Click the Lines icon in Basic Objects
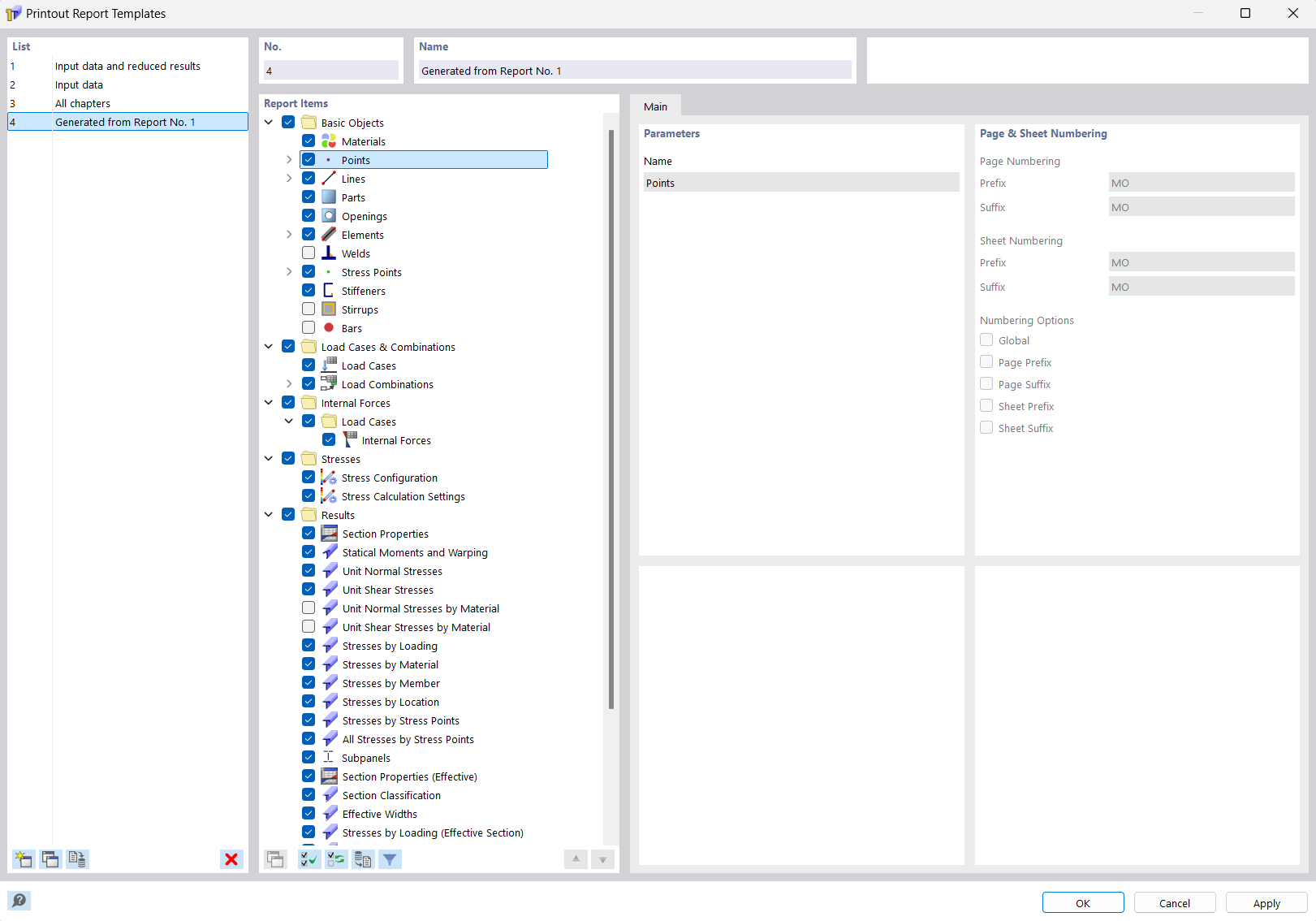1316x921 pixels. 329,179
